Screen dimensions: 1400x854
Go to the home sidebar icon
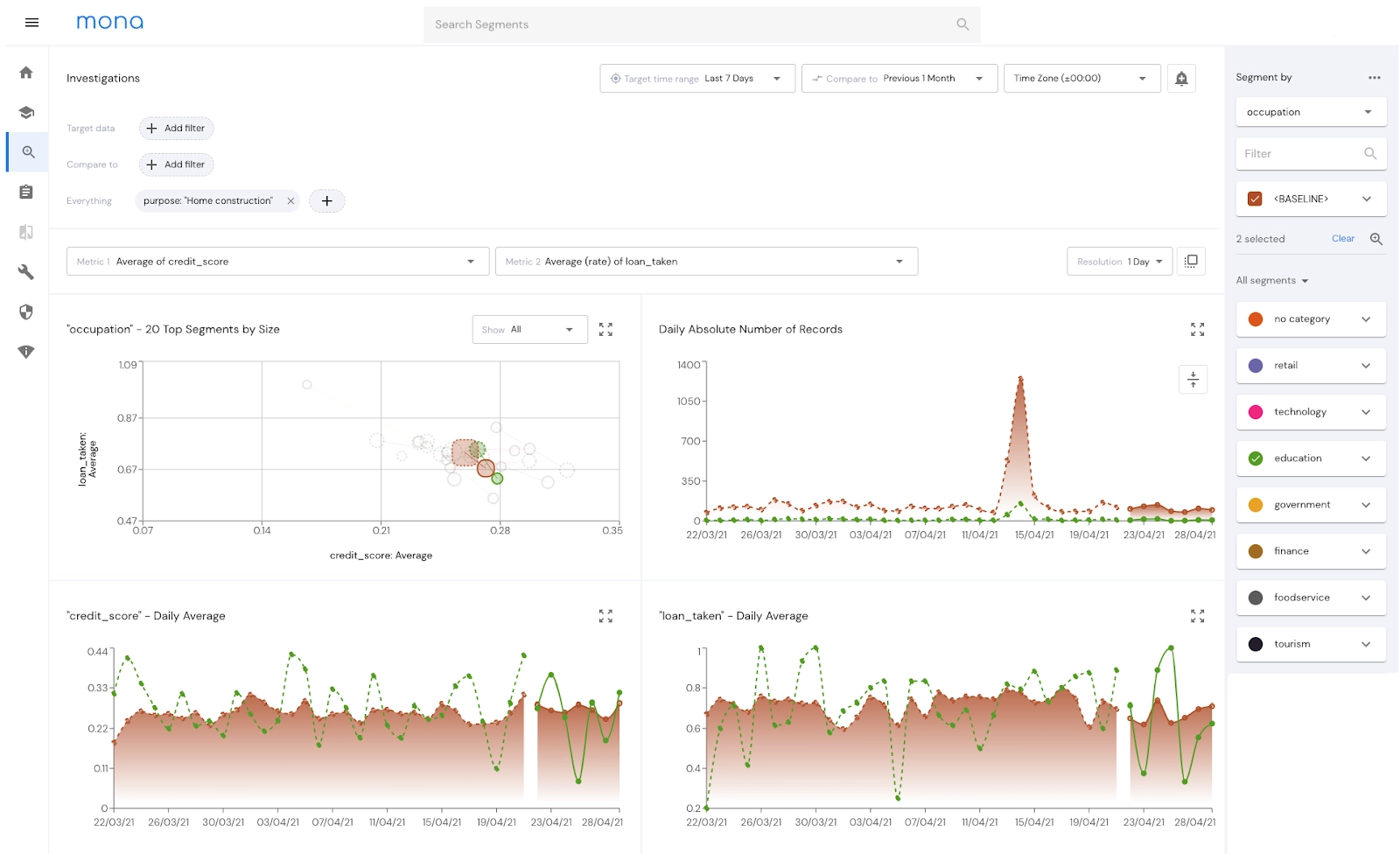26,73
